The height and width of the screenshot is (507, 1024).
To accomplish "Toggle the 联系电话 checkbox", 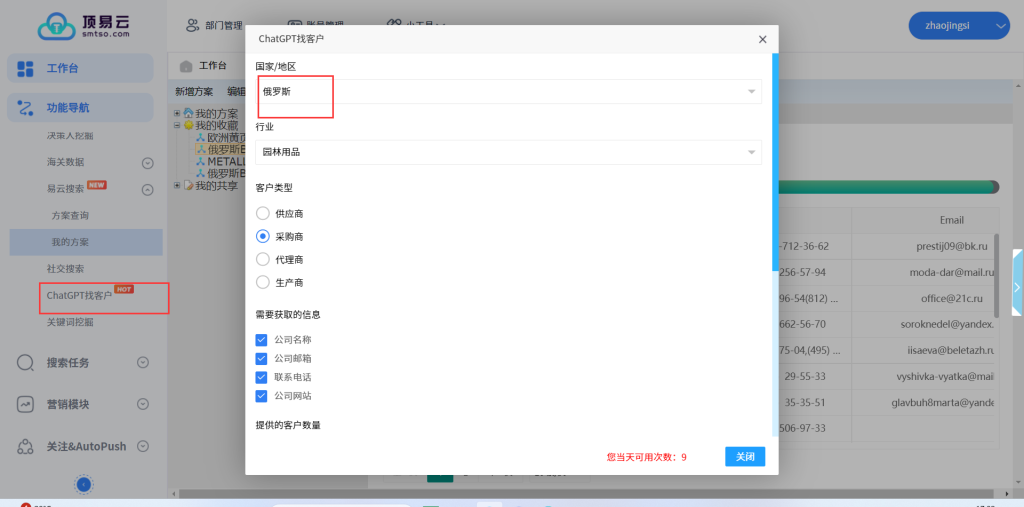I will (x=262, y=377).
